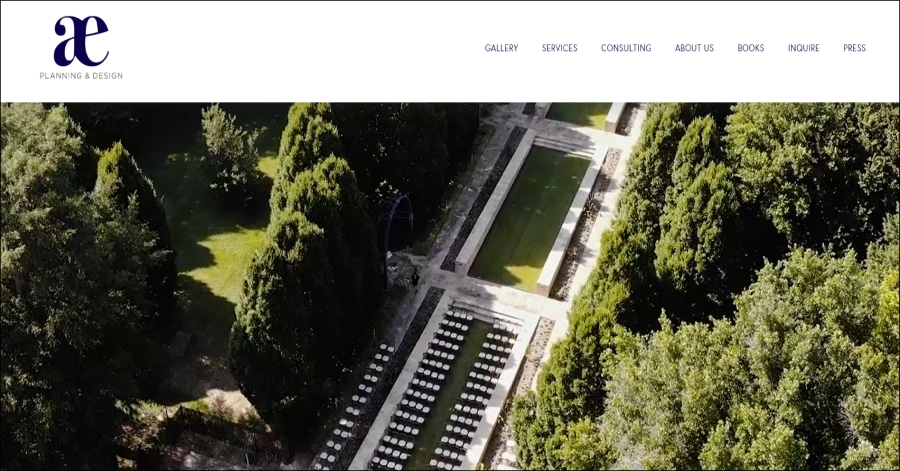The width and height of the screenshot is (900, 471).
Task: Open the Consulting navigation link
Action: click(x=626, y=48)
